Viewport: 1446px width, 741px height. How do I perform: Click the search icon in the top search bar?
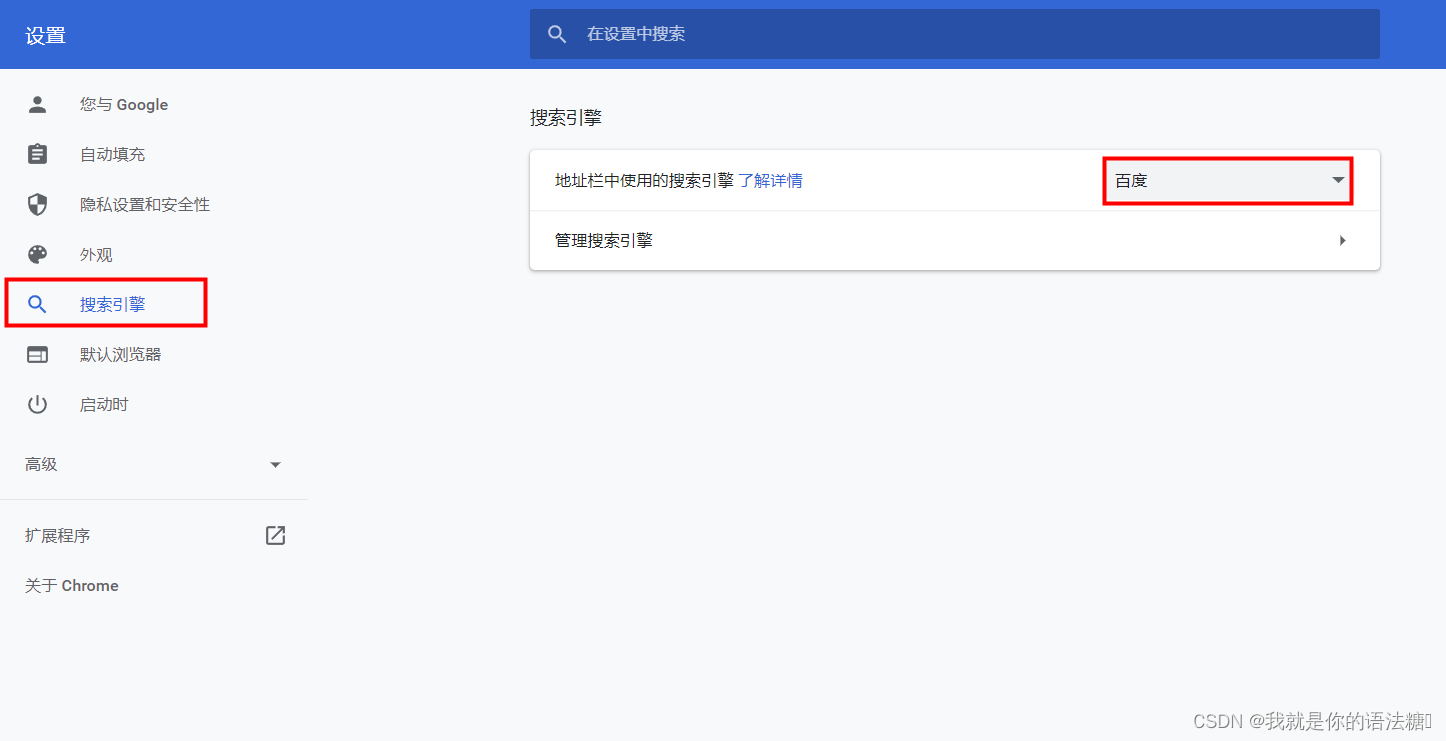tap(557, 34)
